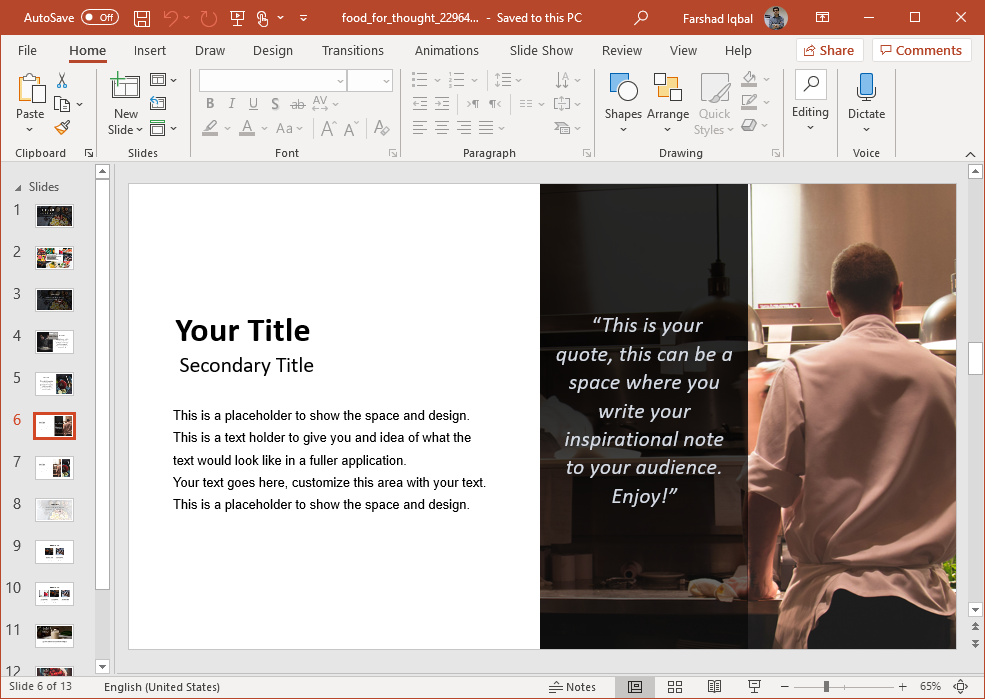The height and width of the screenshot is (699, 985).
Task: Fit slide to current window
Action: tap(961, 687)
